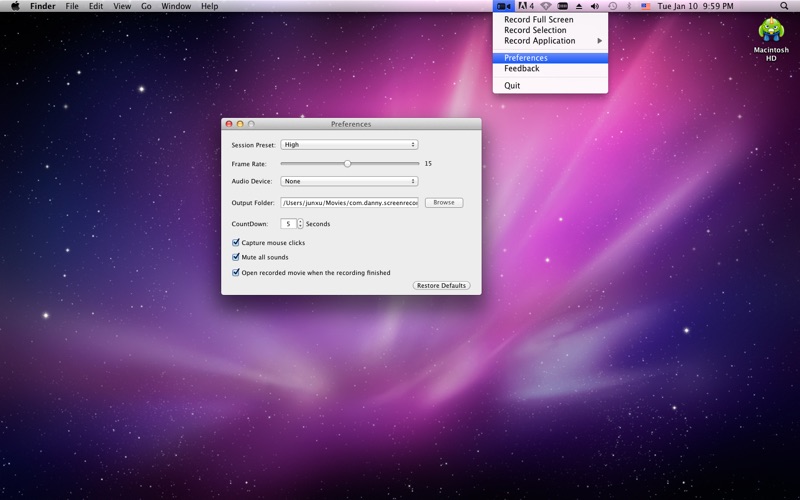Minimize the Preferences window with yellow button
The height and width of the screenshot is (500, 800).
[240, 124]
